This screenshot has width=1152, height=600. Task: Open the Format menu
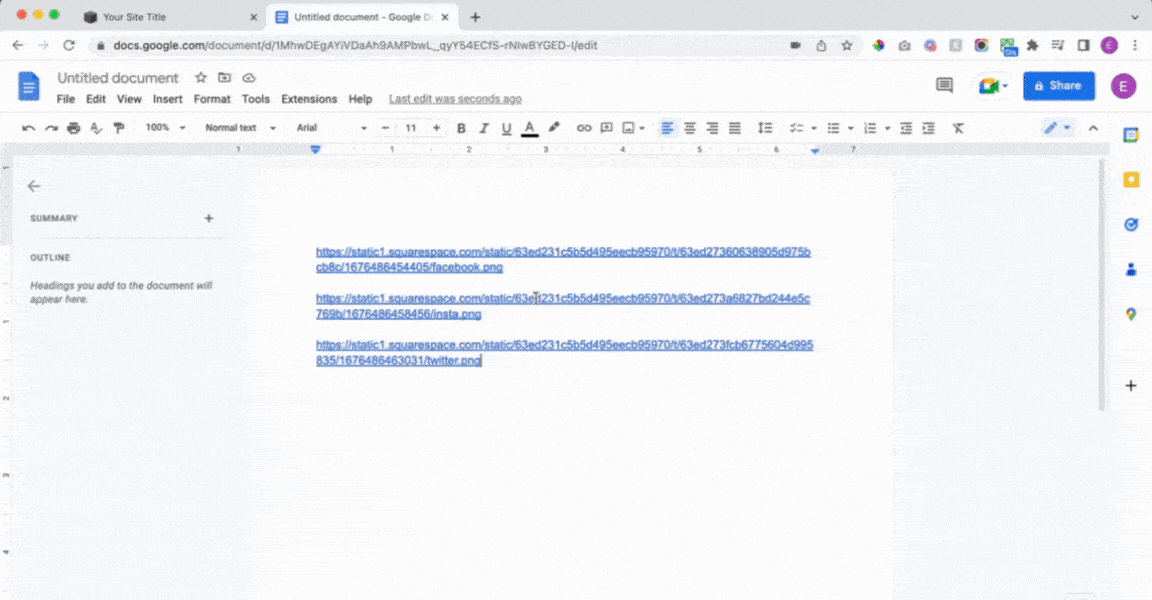pyautogui.click(x=212, y=99)
